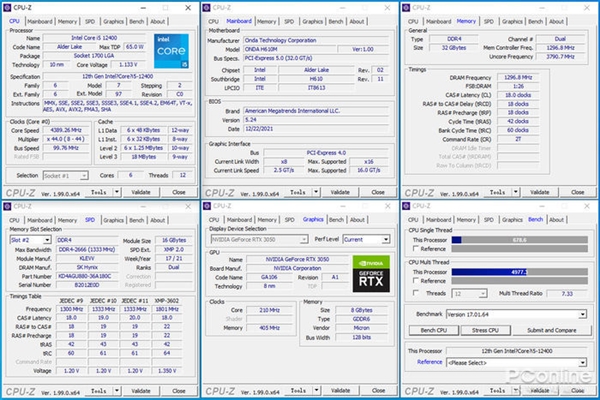Image resolution: width=600 pixels, height=400 pixels.
Task: Click the CPU-Z title bar icon of the Bench tab window
Action: (406, 206)
